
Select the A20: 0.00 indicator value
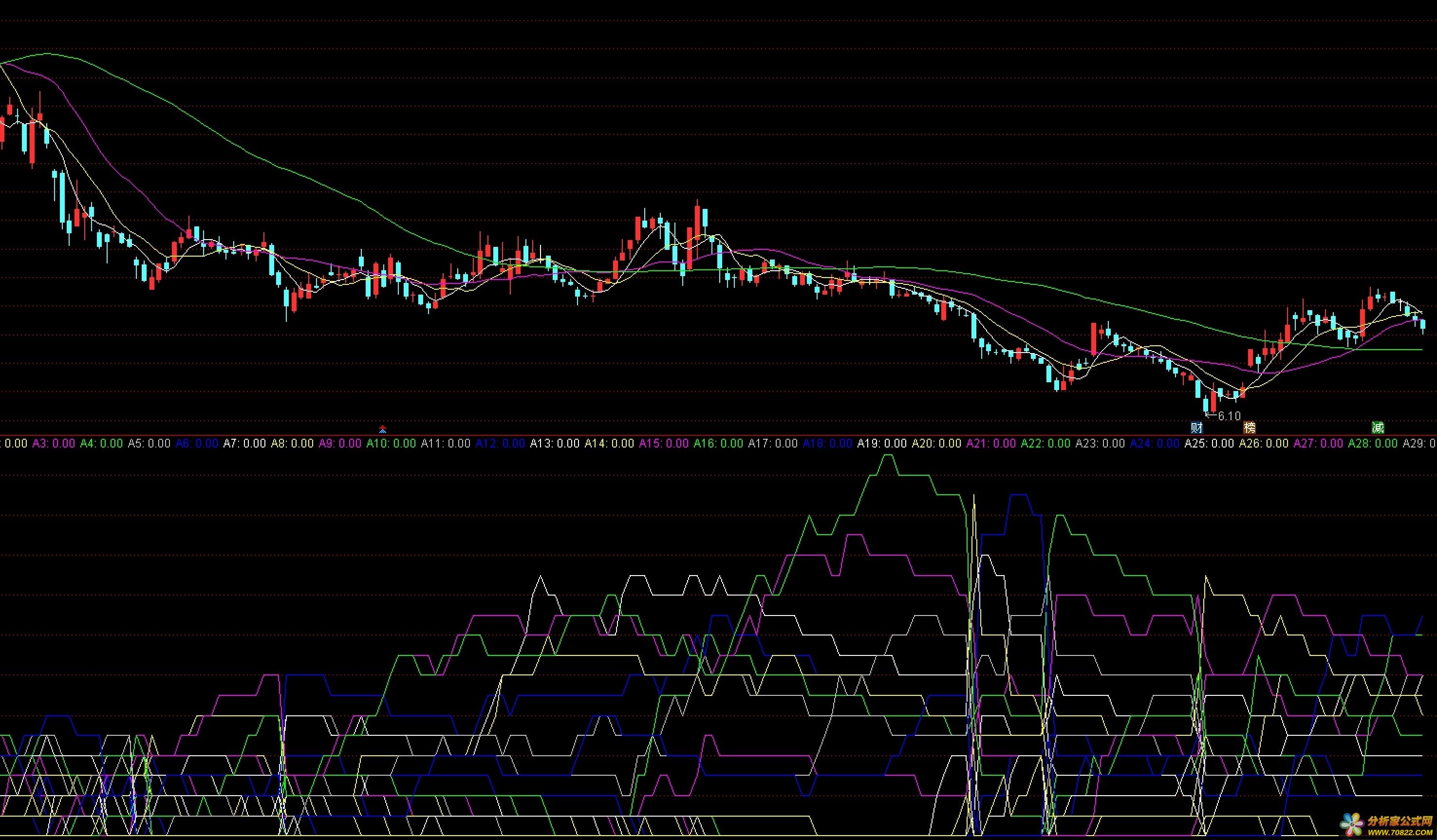coord(936,443)
